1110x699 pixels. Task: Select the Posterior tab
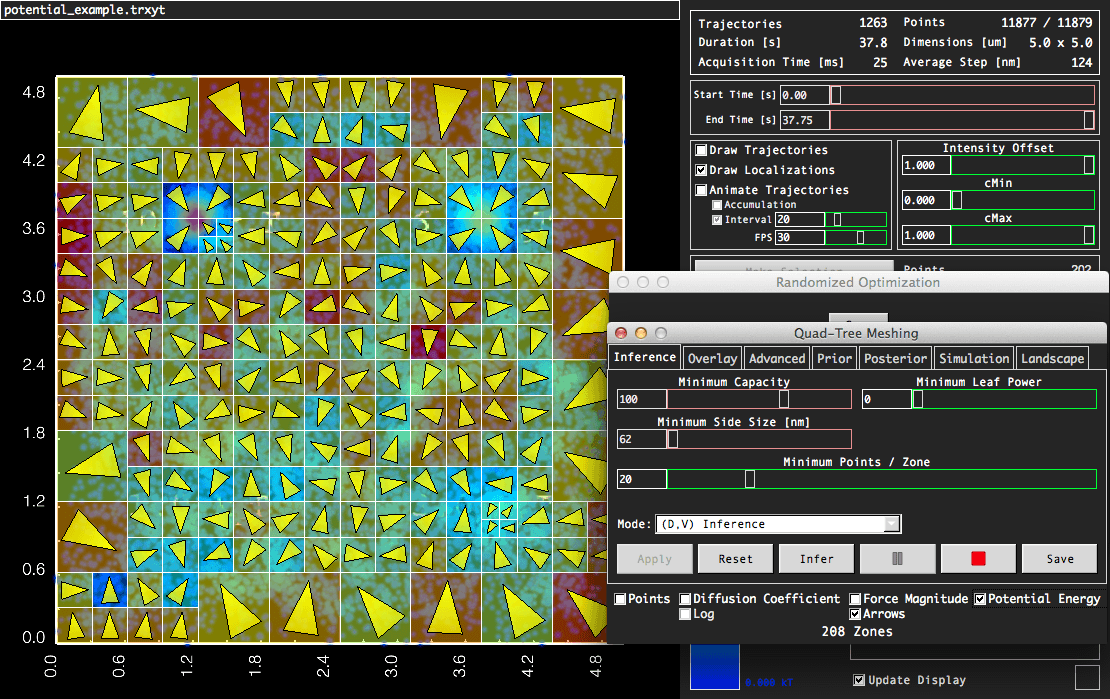[896, 358]
